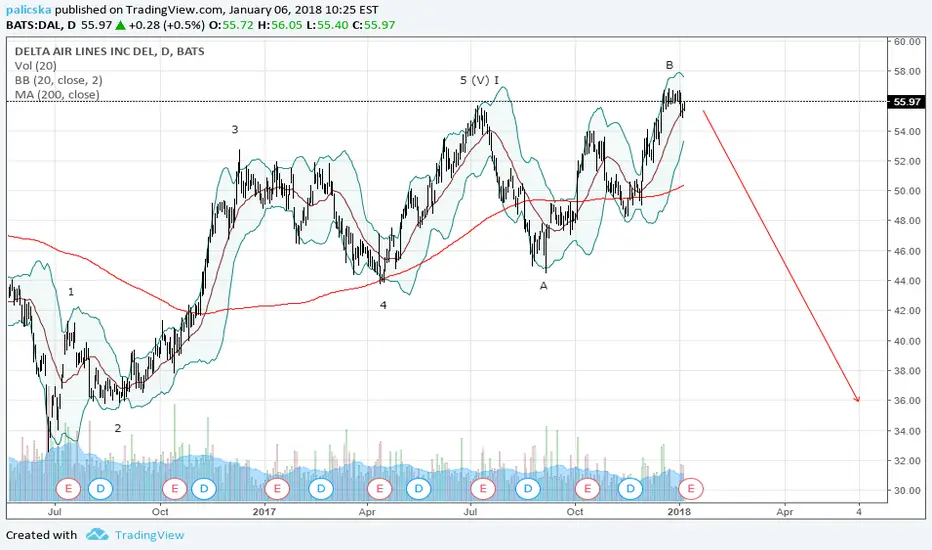Click the first earnings E marker on the left
Viewport: 932px width, 550px height.
68,489
